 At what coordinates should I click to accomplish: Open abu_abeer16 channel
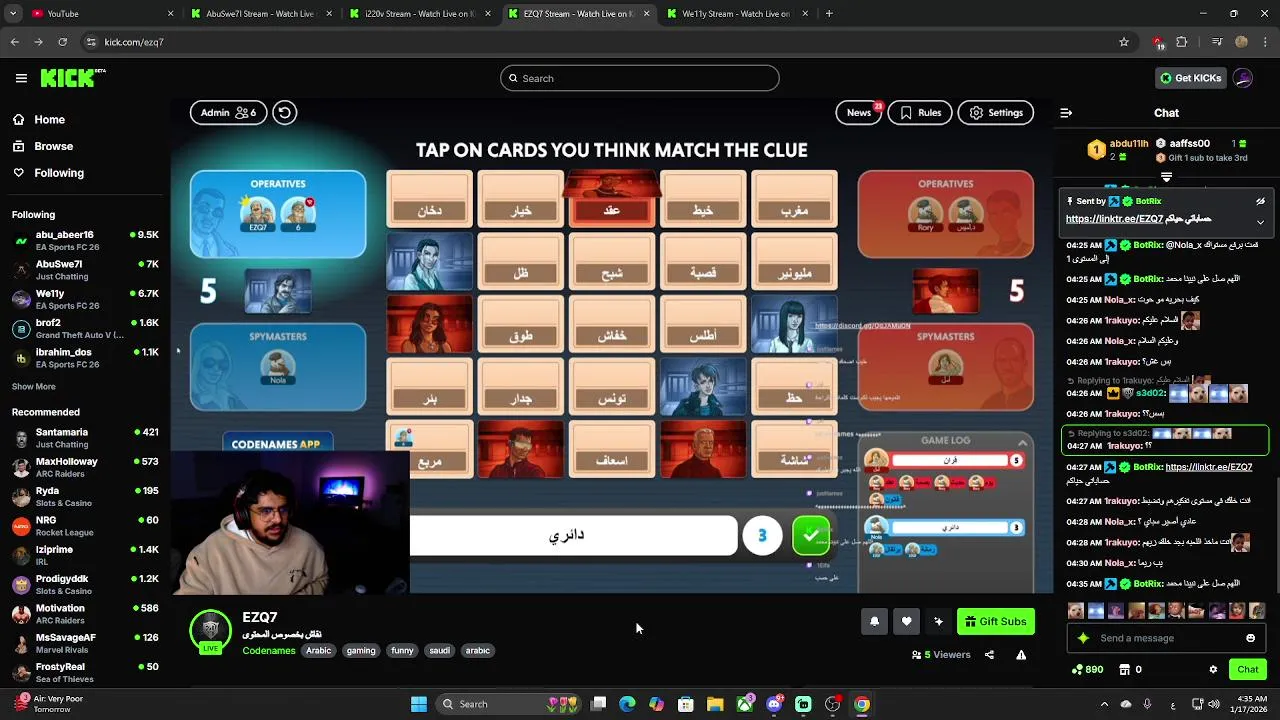click(85, 241)
